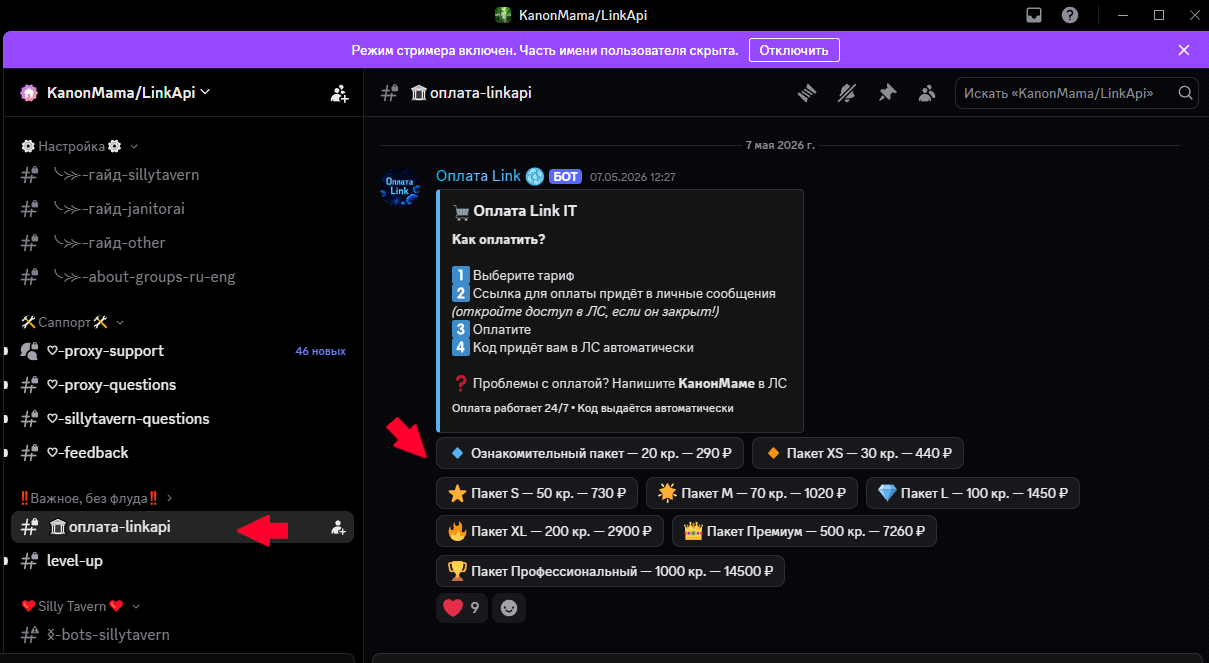
Task: Open the гайд-sillytavern channel
Action: click(182, 175)
